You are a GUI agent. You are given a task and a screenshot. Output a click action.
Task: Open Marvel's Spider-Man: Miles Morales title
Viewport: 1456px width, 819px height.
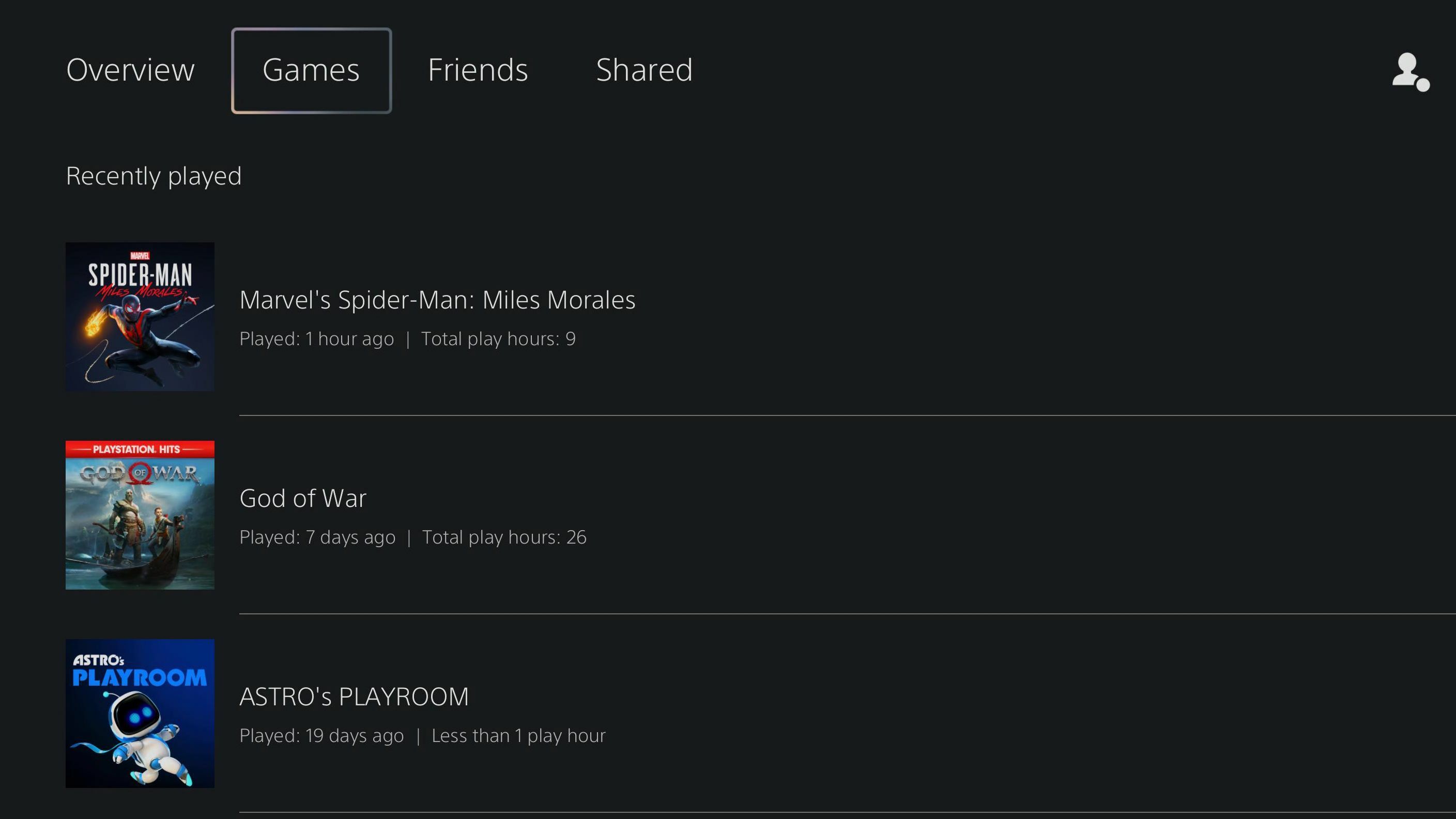tap(437, 300)
